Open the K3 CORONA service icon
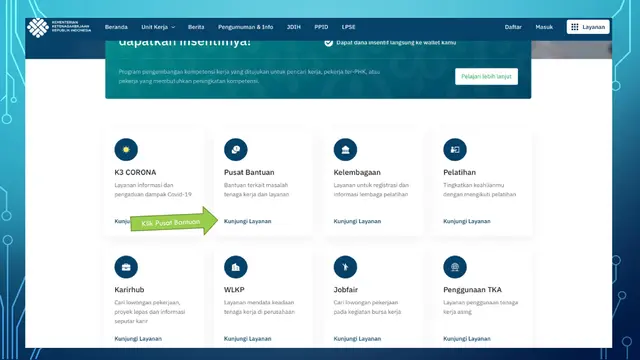The width and height of the screenshot is (640, 360). [126, 149]
